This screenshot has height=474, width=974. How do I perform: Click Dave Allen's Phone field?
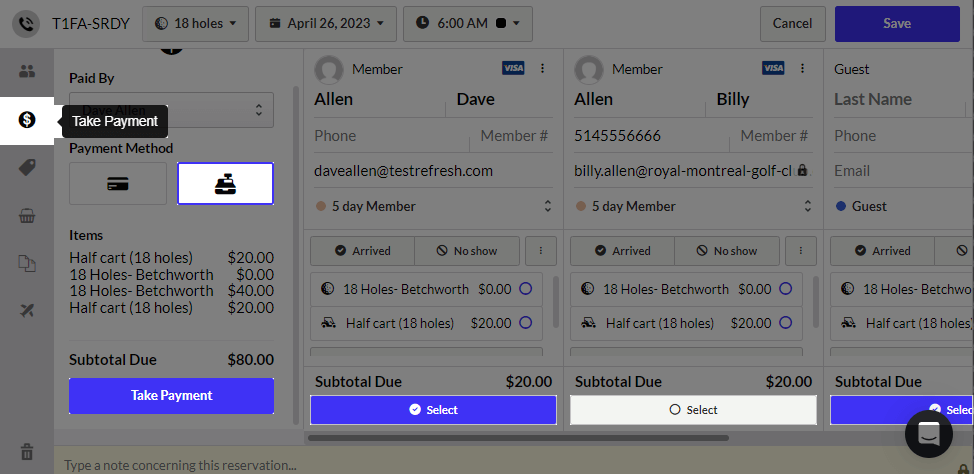click(391, 136)
